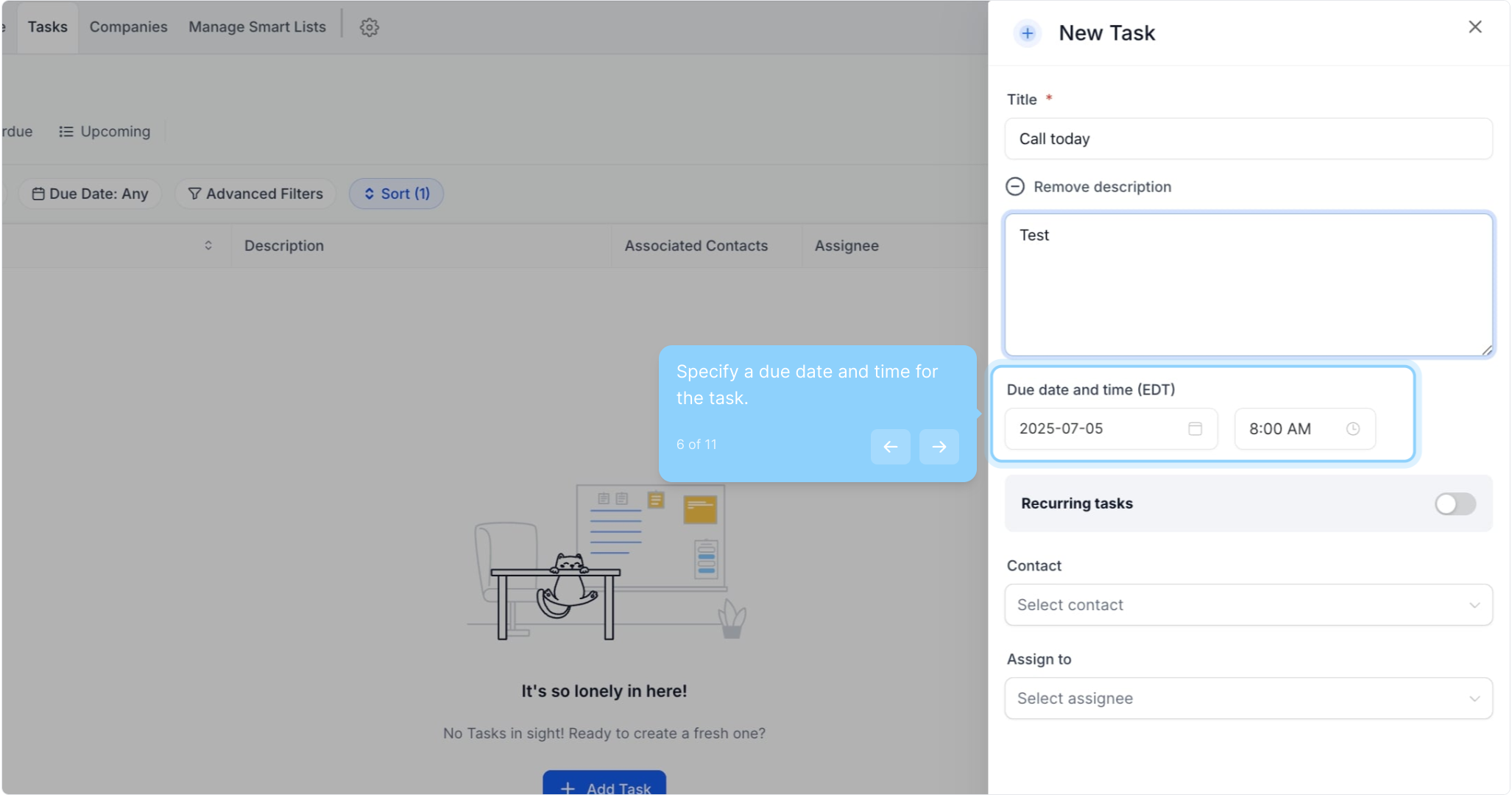
Task: Click the calendar icon in date field
Action: coord(1195,428)
